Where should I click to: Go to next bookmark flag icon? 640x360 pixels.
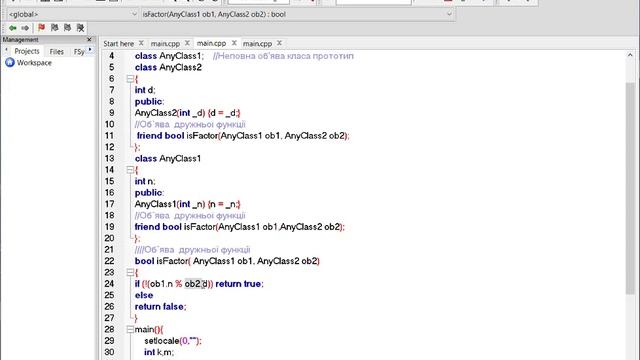pyautogui.click(x=67, y=28)
